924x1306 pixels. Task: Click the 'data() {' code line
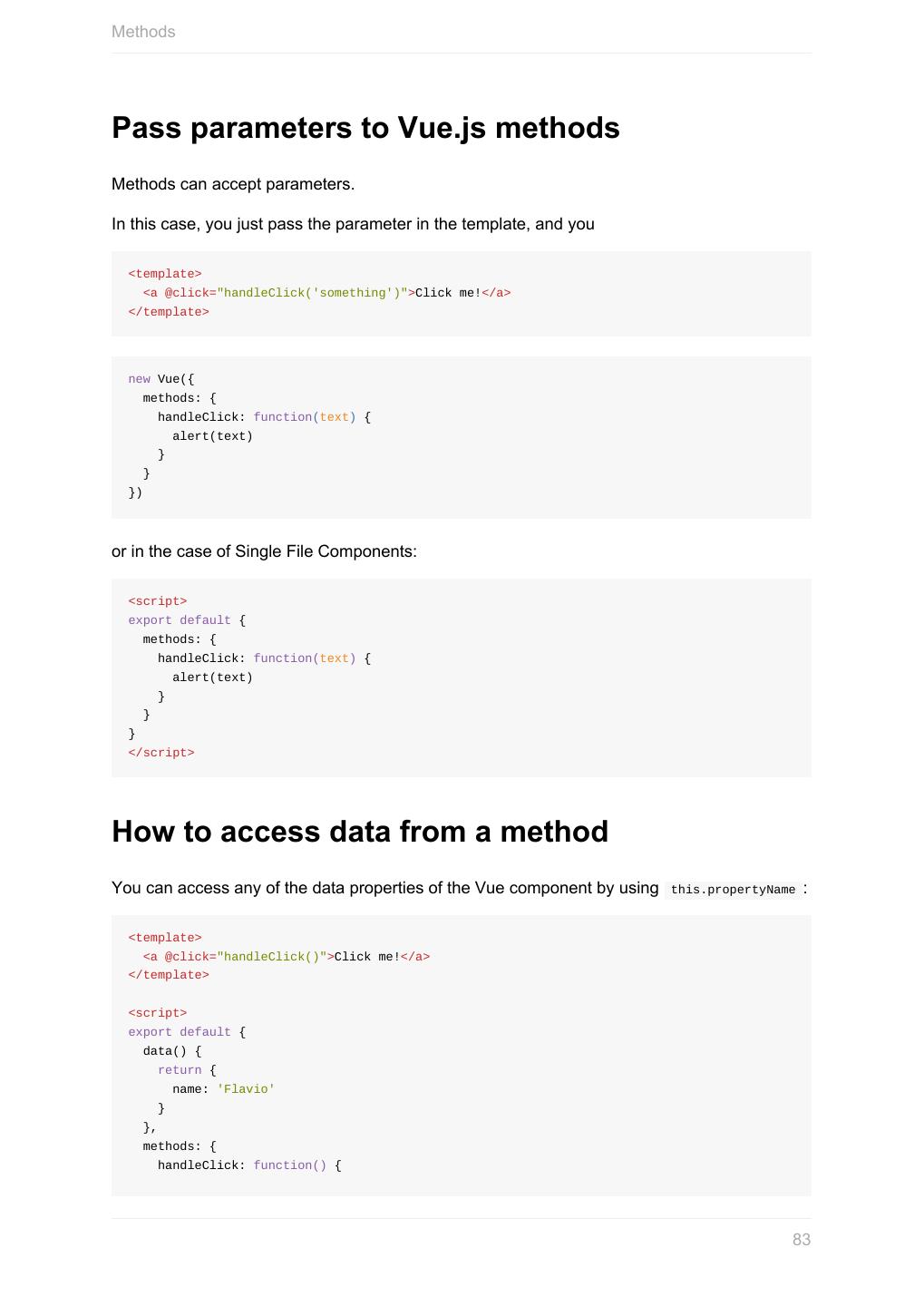click(x=172, y=1051)
